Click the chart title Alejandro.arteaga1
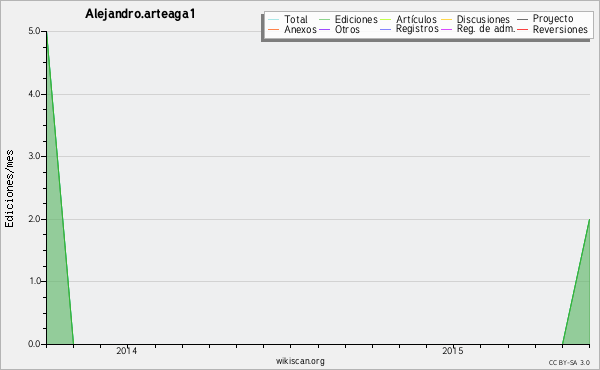The width and height of the screenshot is (600, 370). click(x=140, y=14)
